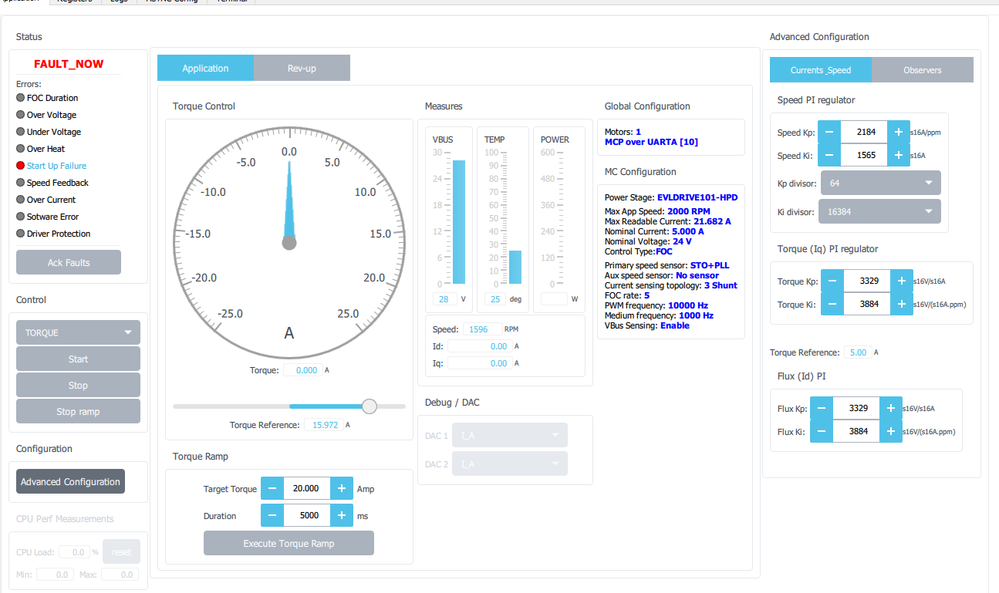This screenshot has height=593, width=999.
Task: Decrease Speed Ki with minus button
Action: pos(829,155)
